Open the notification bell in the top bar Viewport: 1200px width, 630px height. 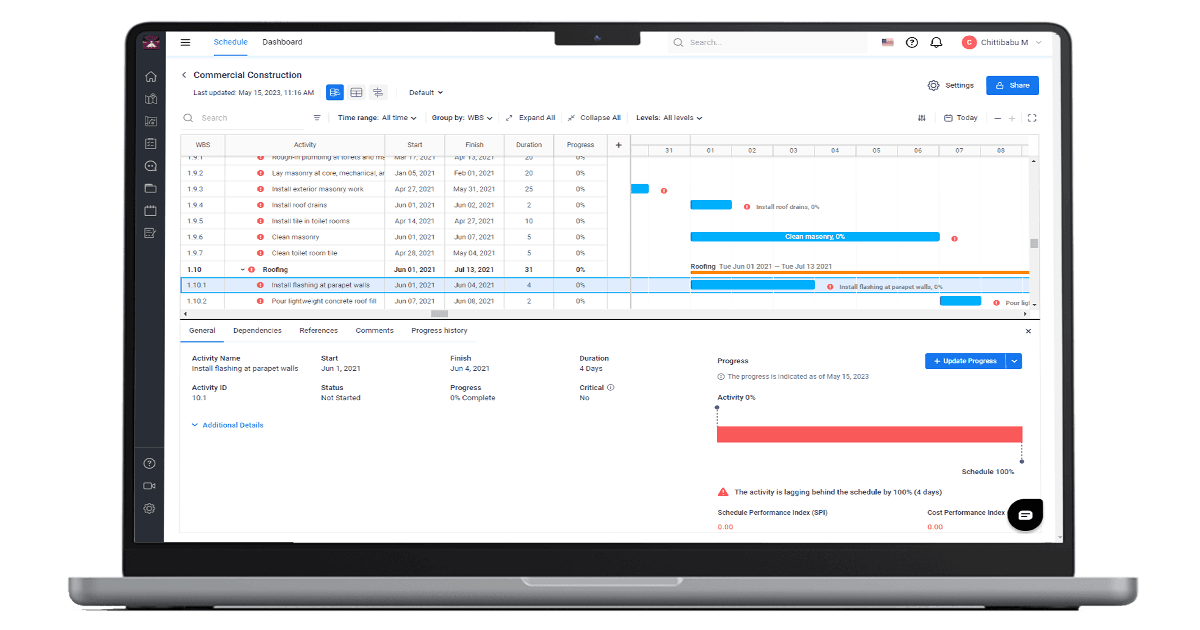(x=936, y=42)
